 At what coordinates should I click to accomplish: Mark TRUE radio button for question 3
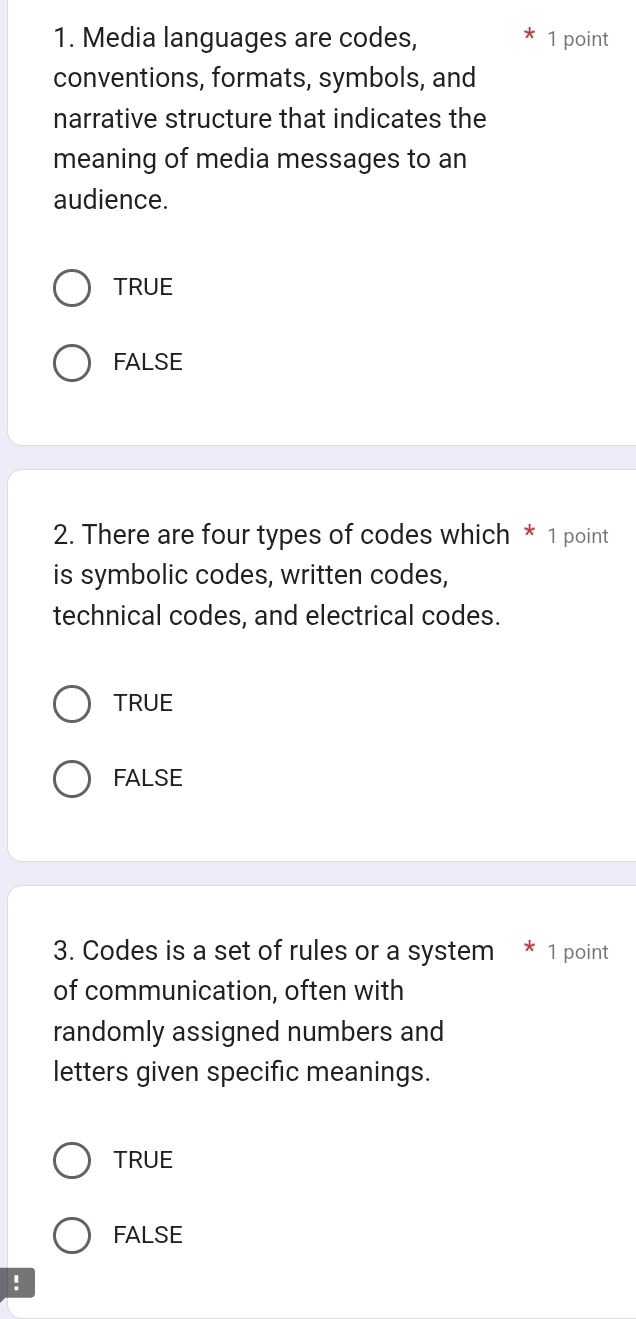tap(71, 1160)
